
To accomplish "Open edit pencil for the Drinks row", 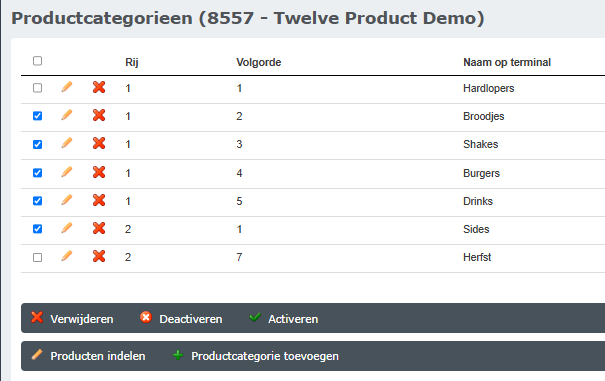I will [67, 200].
